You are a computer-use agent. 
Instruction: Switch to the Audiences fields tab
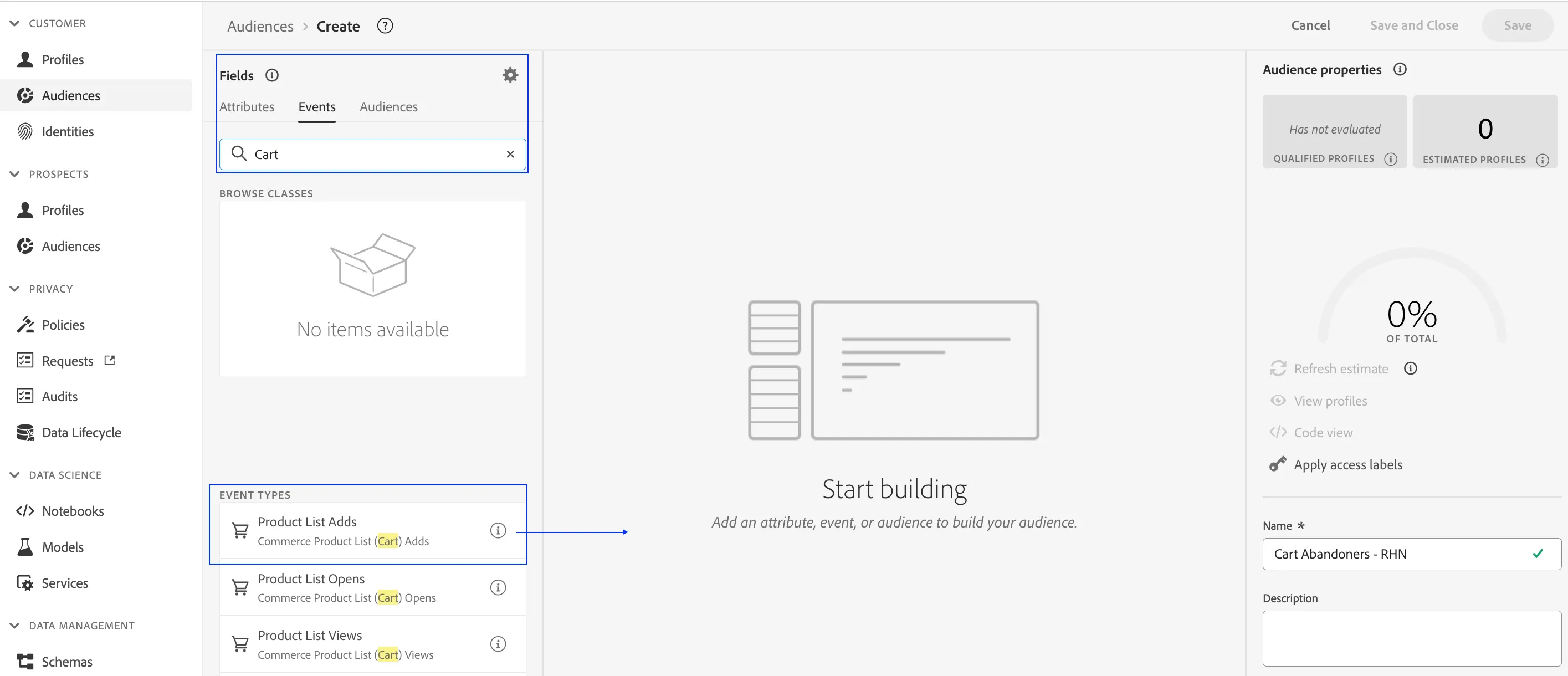click(x=388, y=106)
